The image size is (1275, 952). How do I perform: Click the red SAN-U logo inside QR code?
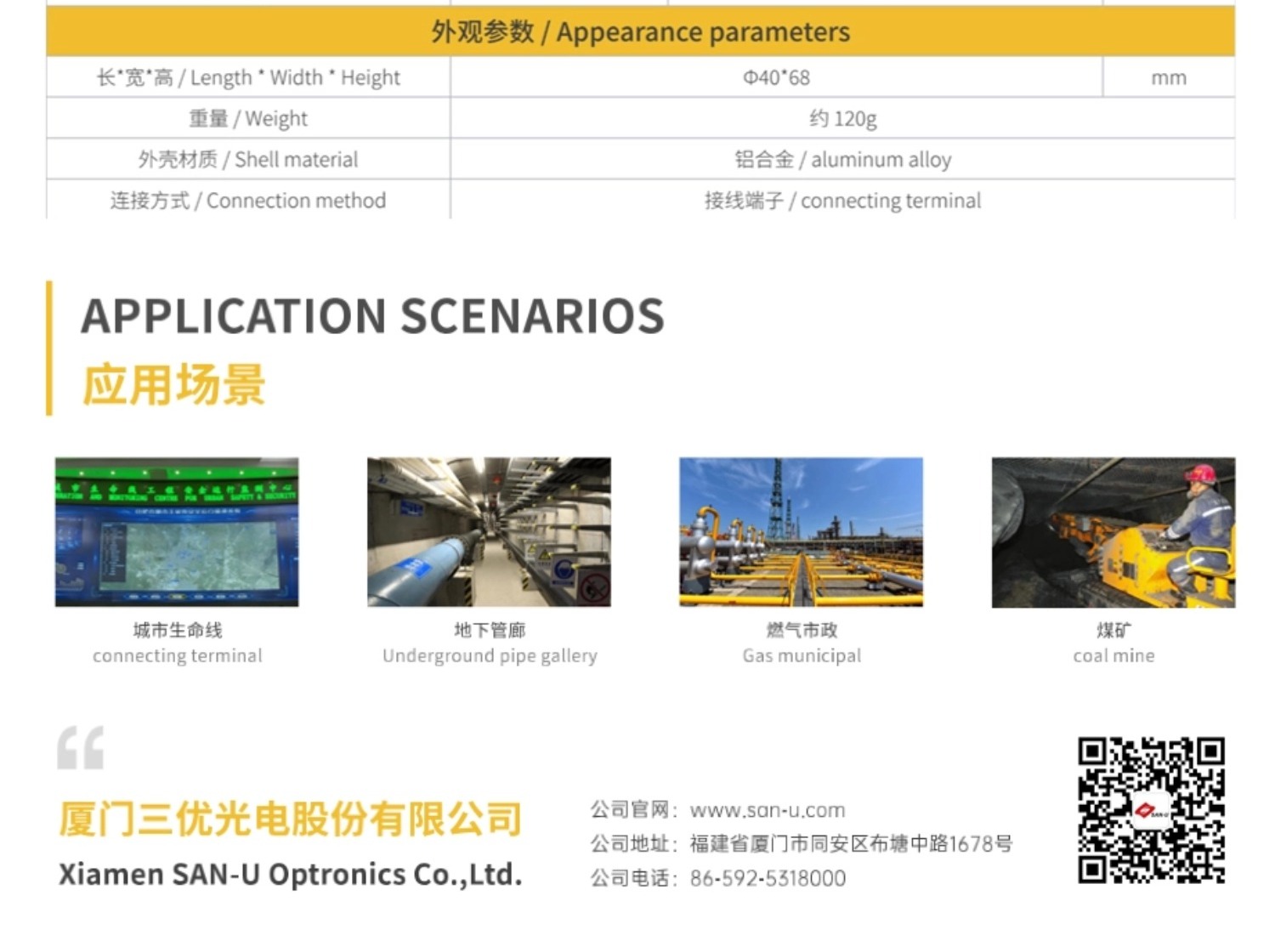[x=1151, y=811]
